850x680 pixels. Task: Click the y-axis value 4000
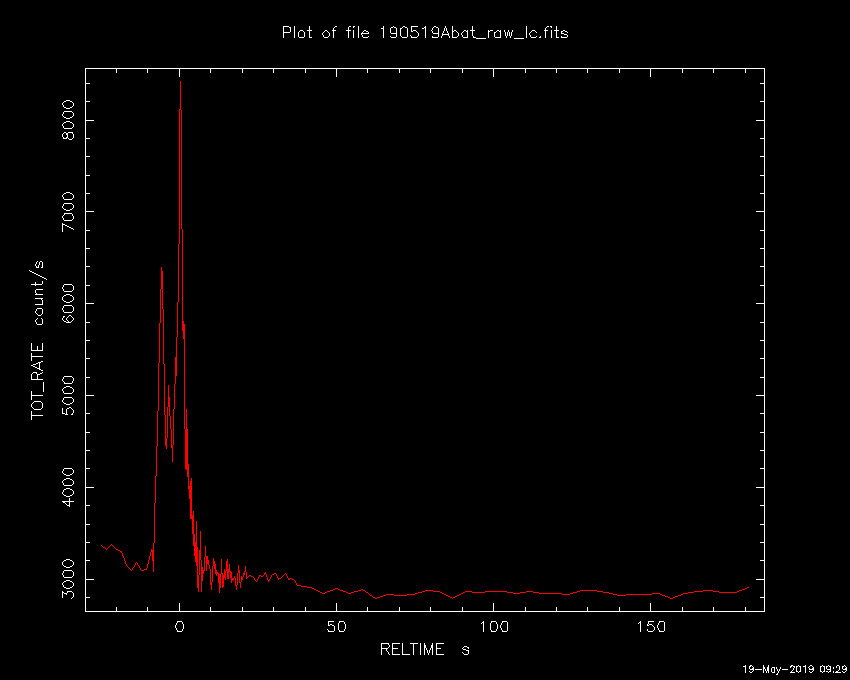pos(68,487)
